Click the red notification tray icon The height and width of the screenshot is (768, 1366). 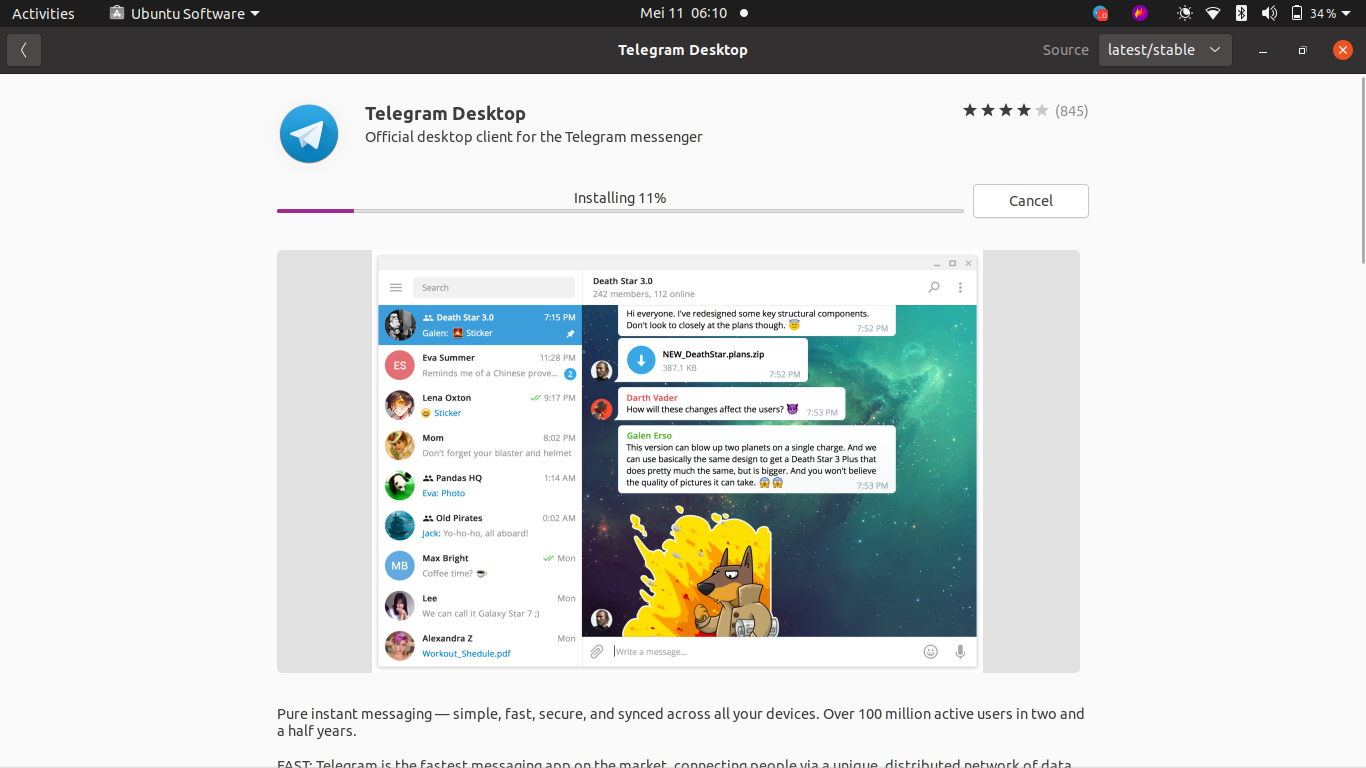1101,13
